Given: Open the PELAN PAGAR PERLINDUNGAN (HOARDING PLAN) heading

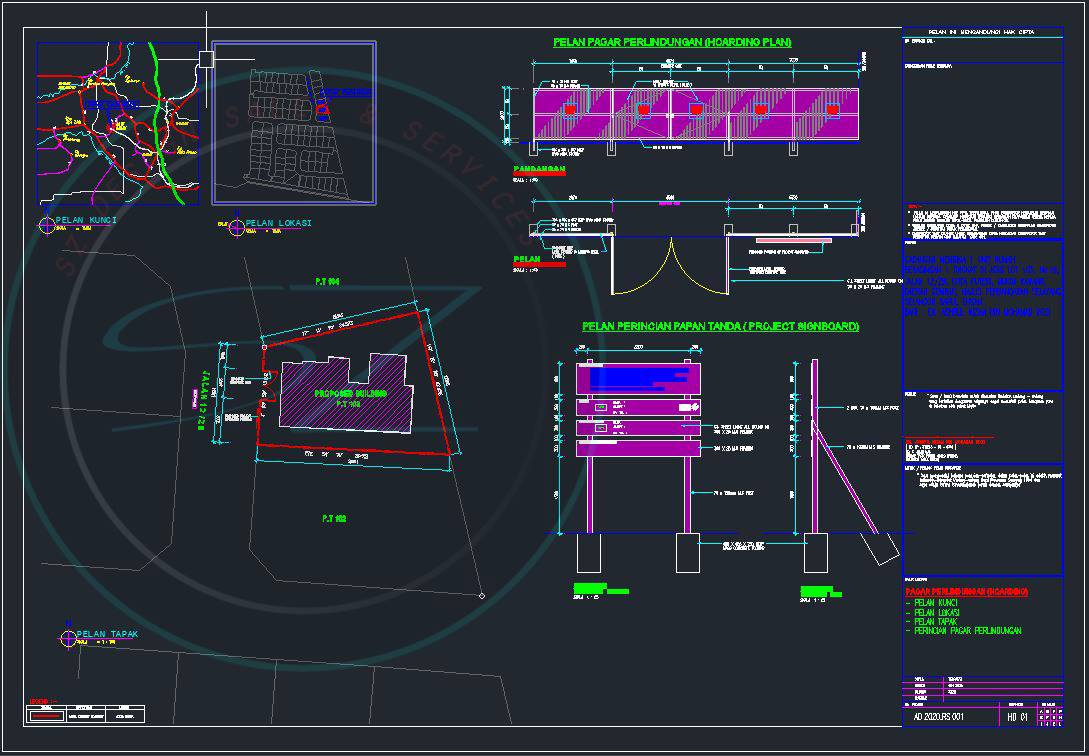Looking at the screenshot, I should tap(672, 43).
